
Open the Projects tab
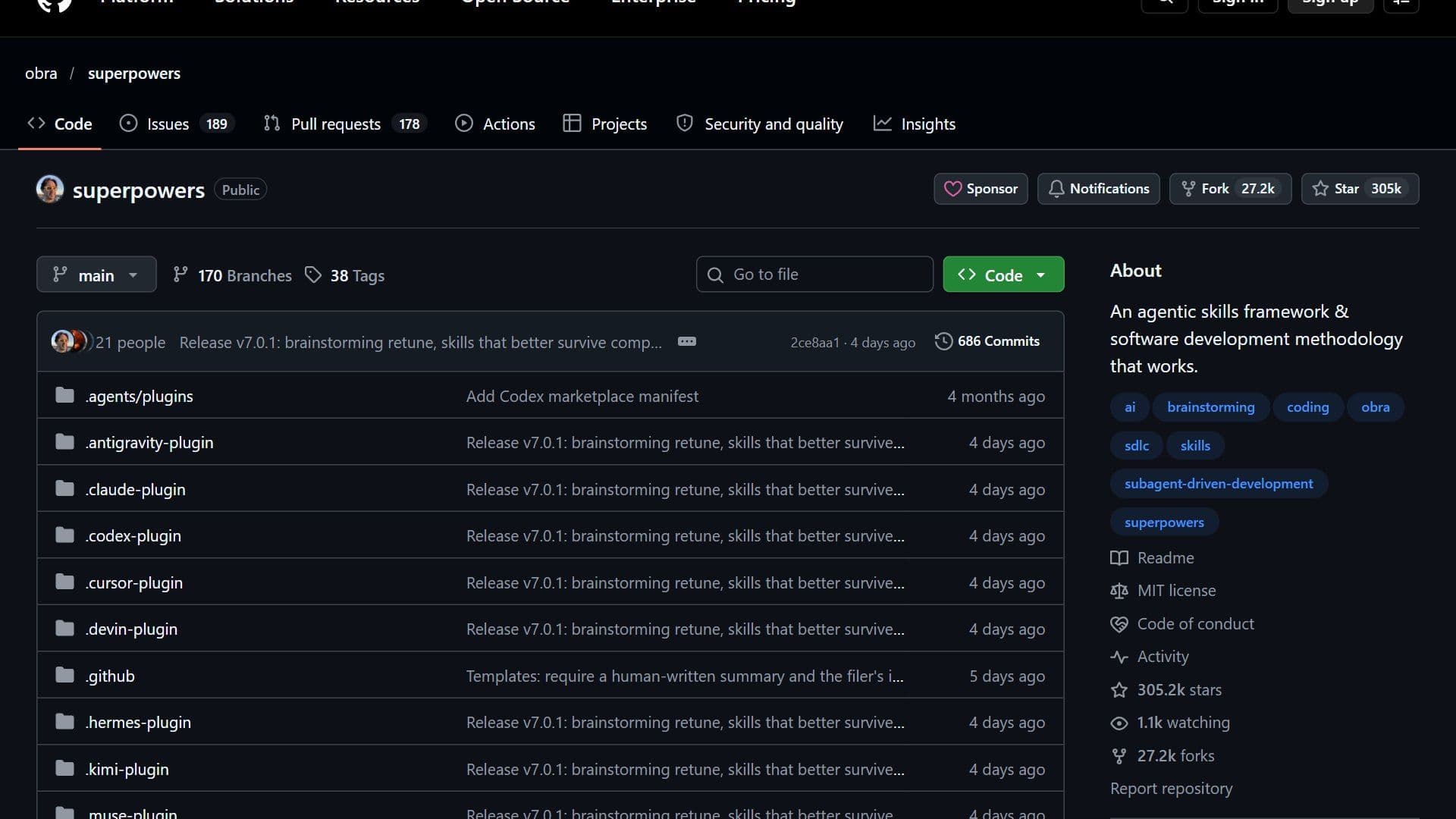coord(605,124)
